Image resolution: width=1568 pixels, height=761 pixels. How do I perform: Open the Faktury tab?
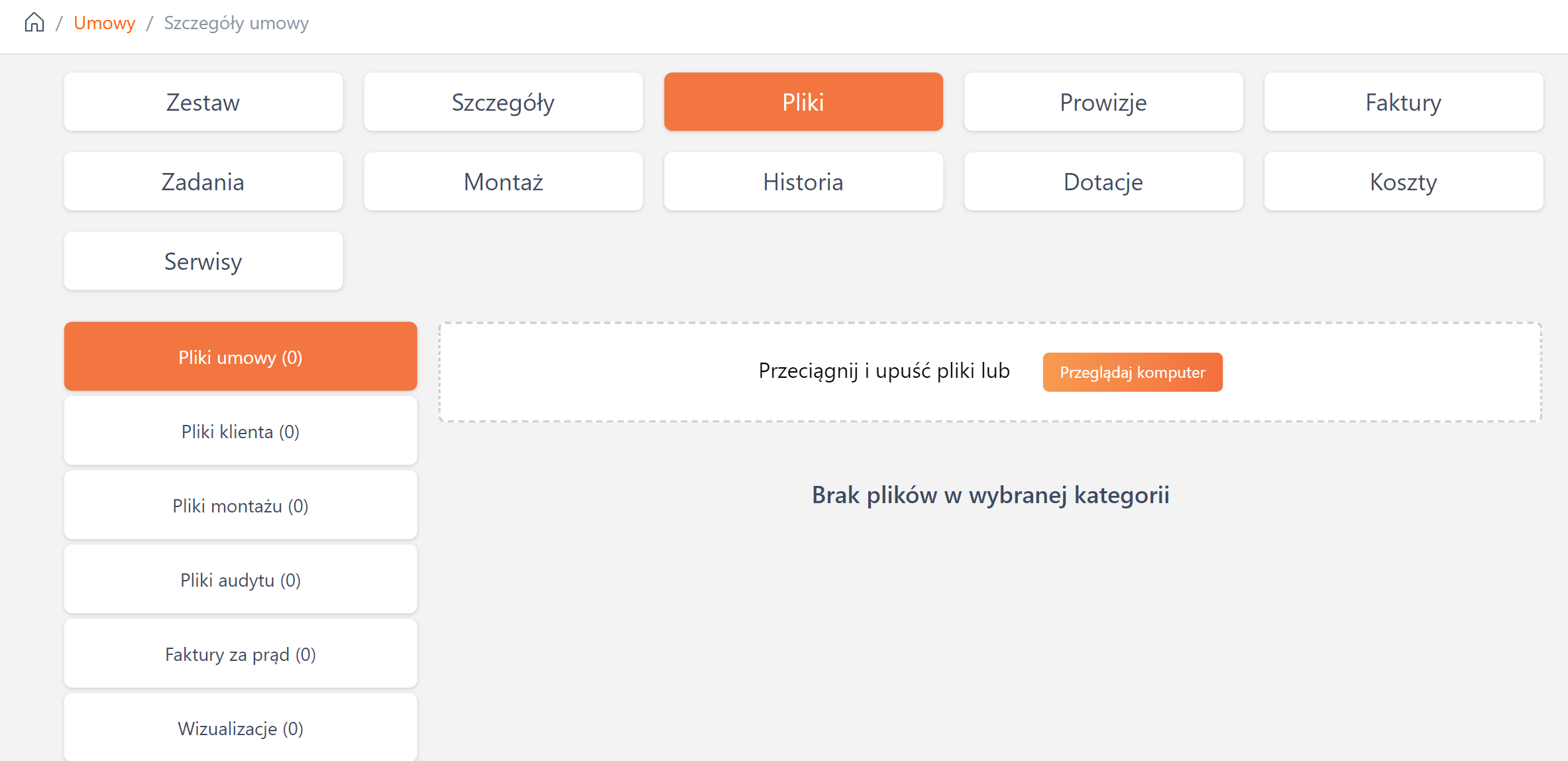point(1403,102)
